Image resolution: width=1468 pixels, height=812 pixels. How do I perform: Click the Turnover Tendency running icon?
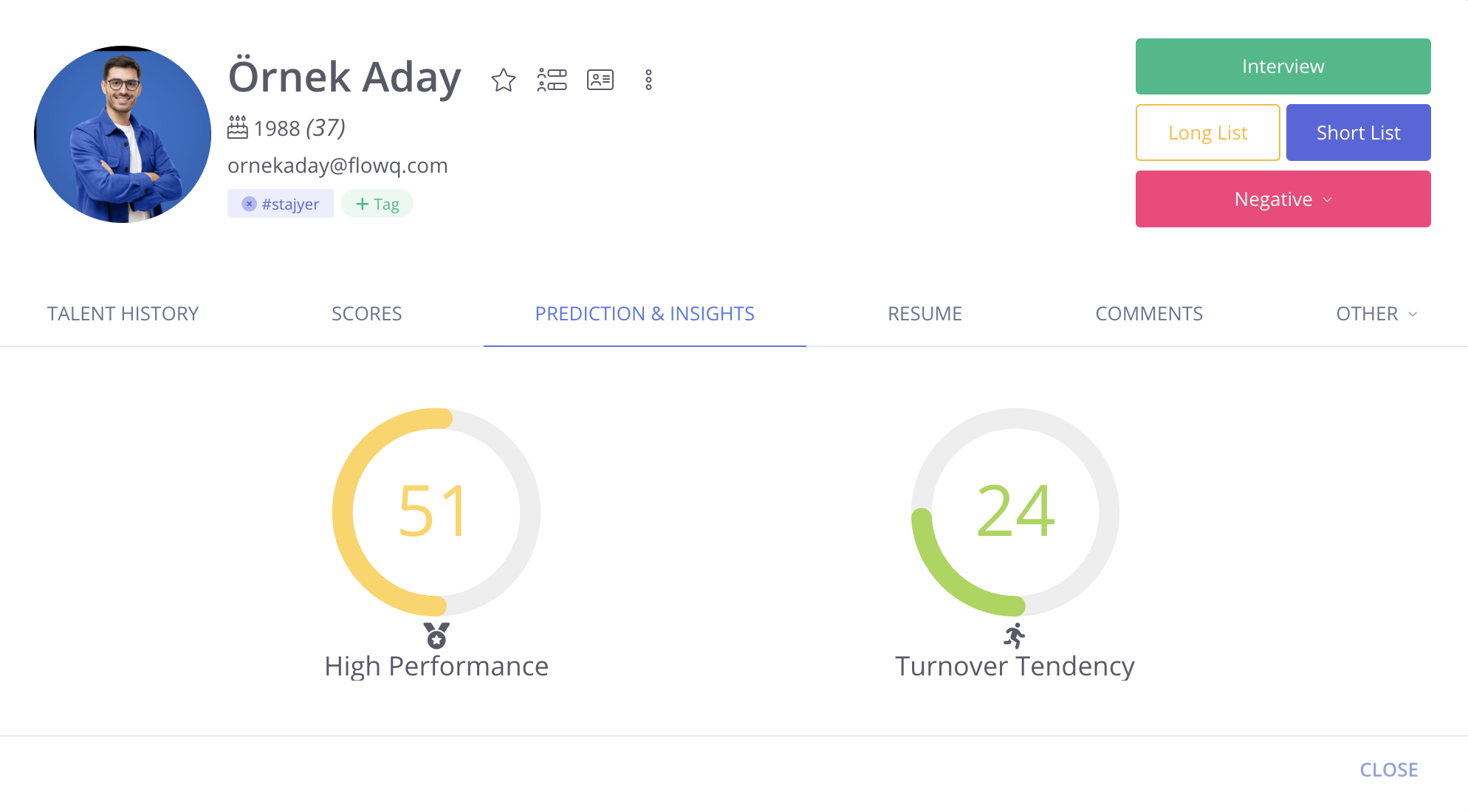1015,636
